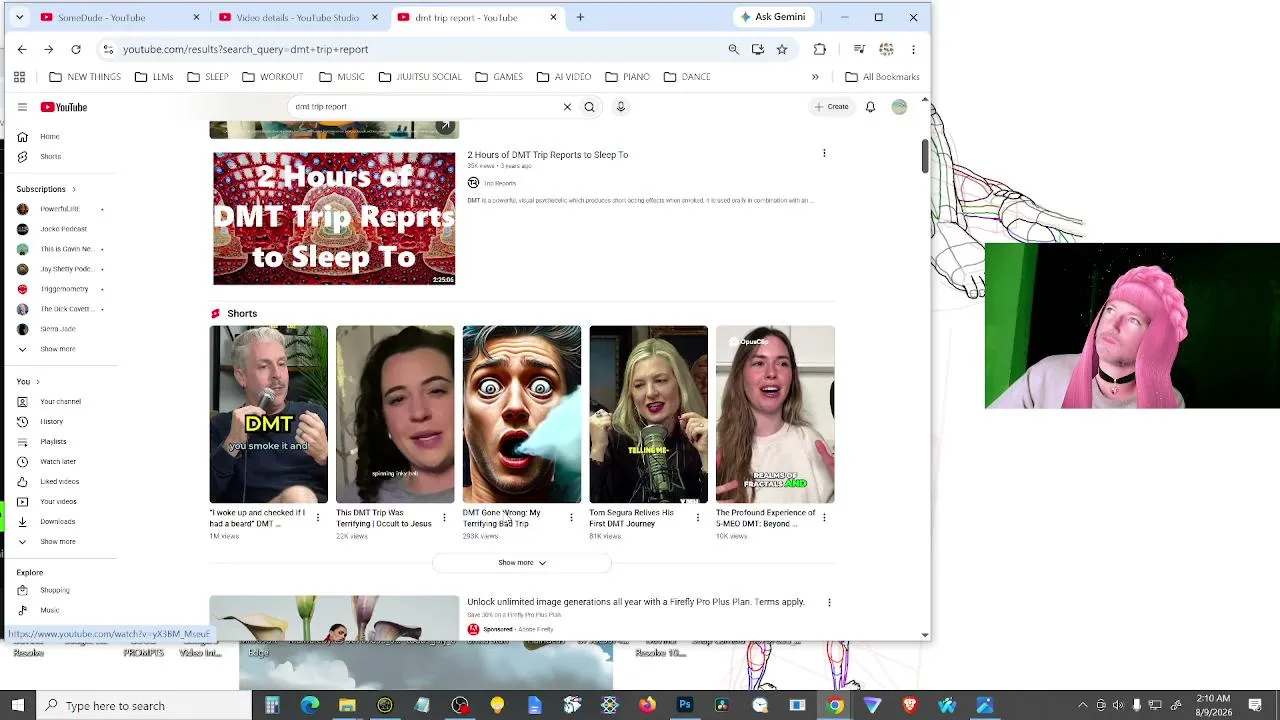Bookmark this page with the star
This screenshot has width=1280, height=720.
[782, 49]
